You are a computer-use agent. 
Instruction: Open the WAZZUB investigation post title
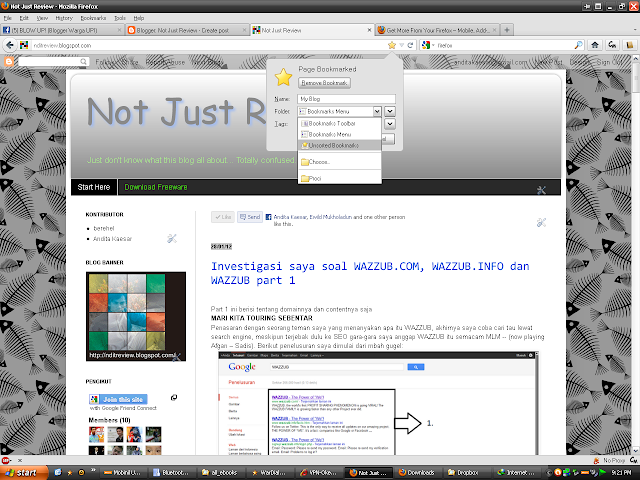click(x=370, y=273)
